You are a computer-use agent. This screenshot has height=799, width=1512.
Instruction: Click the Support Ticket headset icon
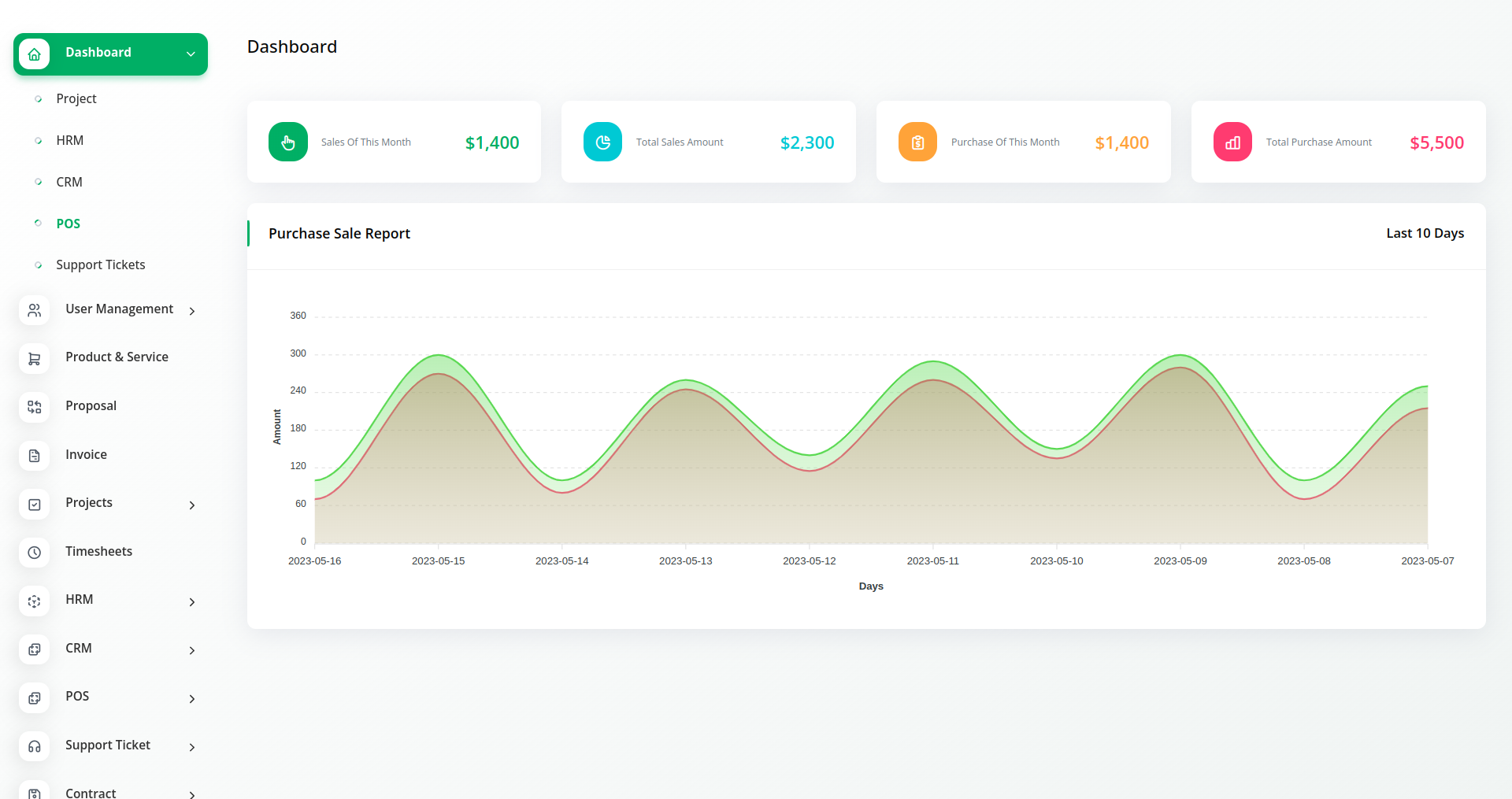[x=34, y=746]
